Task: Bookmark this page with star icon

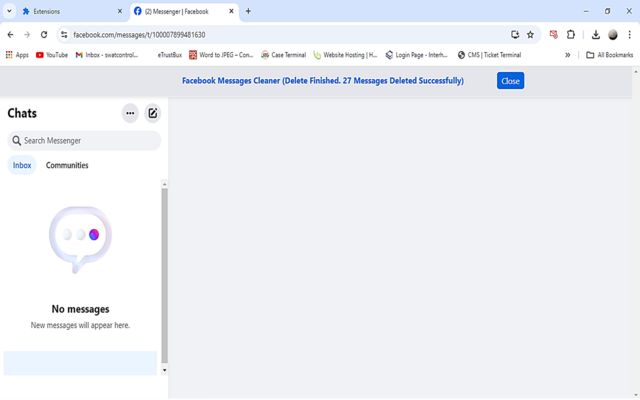Action: tap(530, 35)
